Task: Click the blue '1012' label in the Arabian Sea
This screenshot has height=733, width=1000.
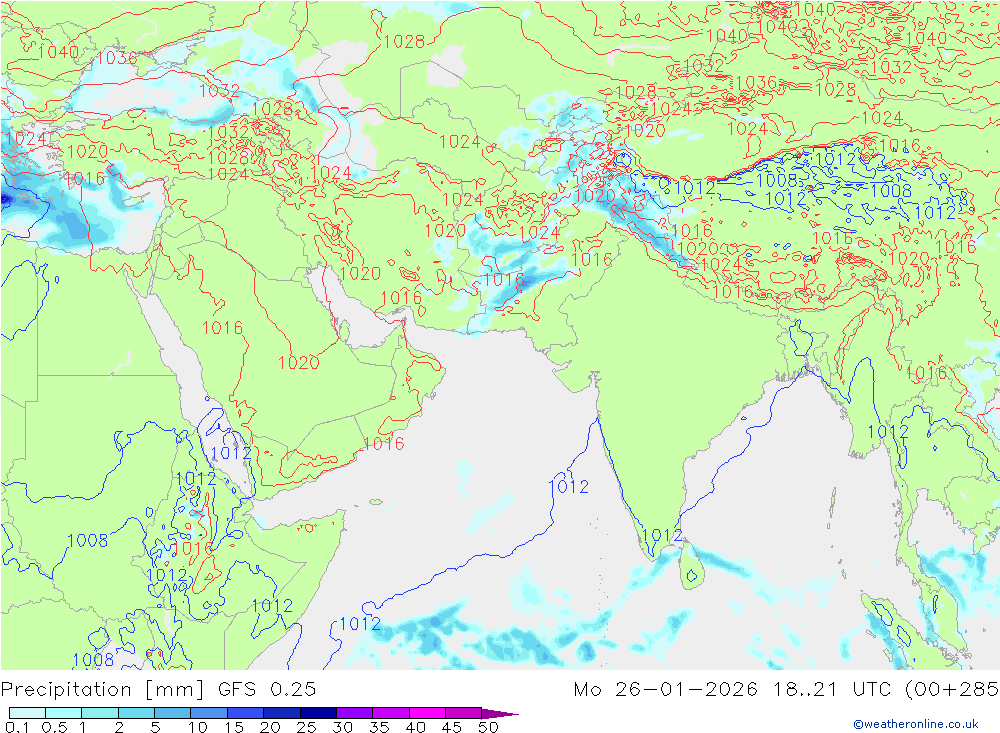Action: [x=569, y=486]
